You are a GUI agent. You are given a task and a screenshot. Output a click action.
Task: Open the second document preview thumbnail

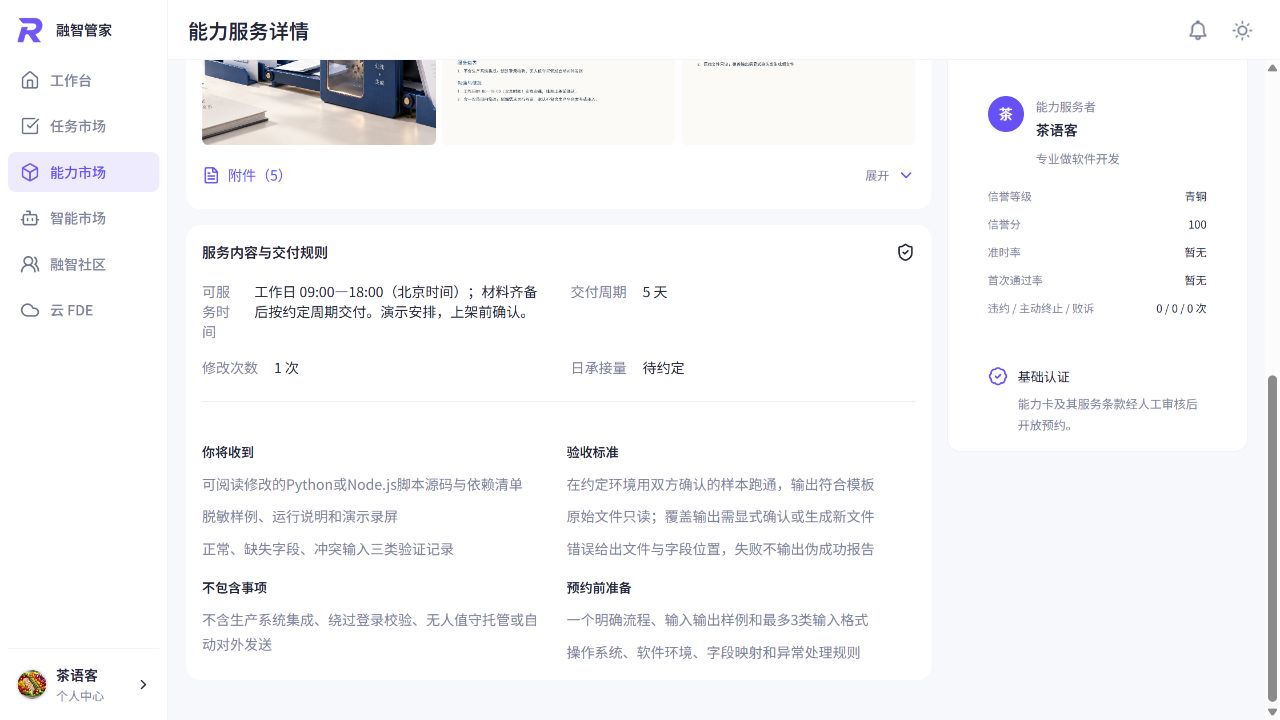coord(559,102)
